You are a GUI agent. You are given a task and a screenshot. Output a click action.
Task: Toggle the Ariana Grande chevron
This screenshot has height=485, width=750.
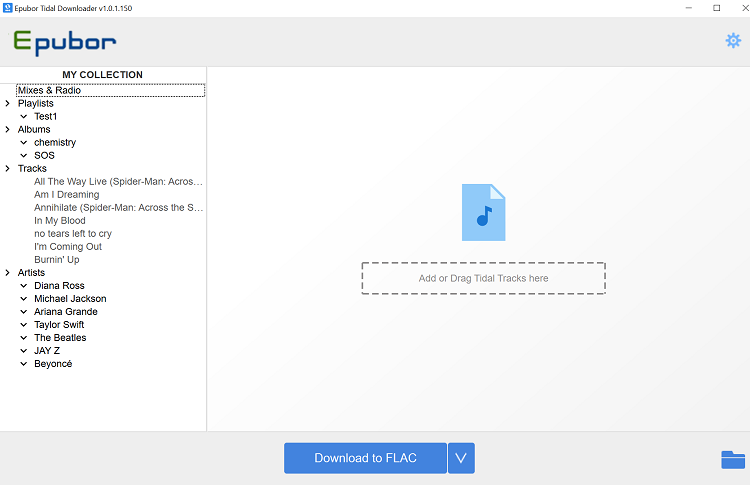(23, 311)
